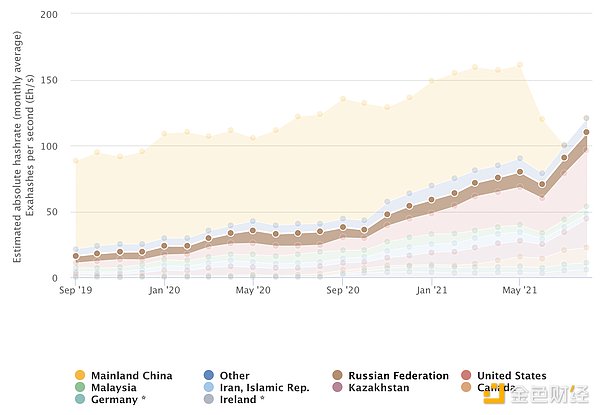Click the yellow Mainland China legend dot
The width and height of the screenshot is (600, 415).
tap(80, 376)
